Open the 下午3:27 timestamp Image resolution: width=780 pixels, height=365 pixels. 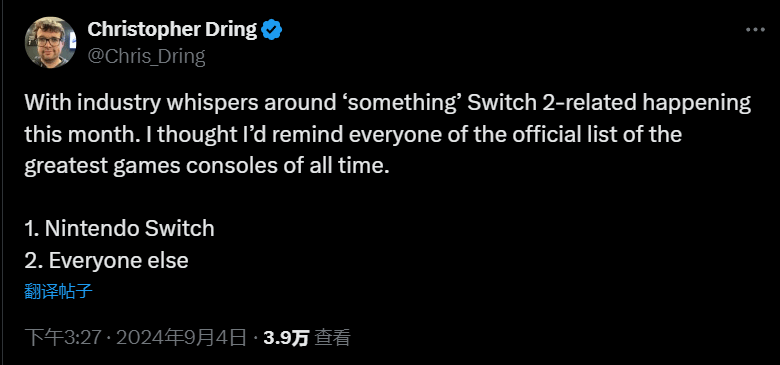[64, 338]
